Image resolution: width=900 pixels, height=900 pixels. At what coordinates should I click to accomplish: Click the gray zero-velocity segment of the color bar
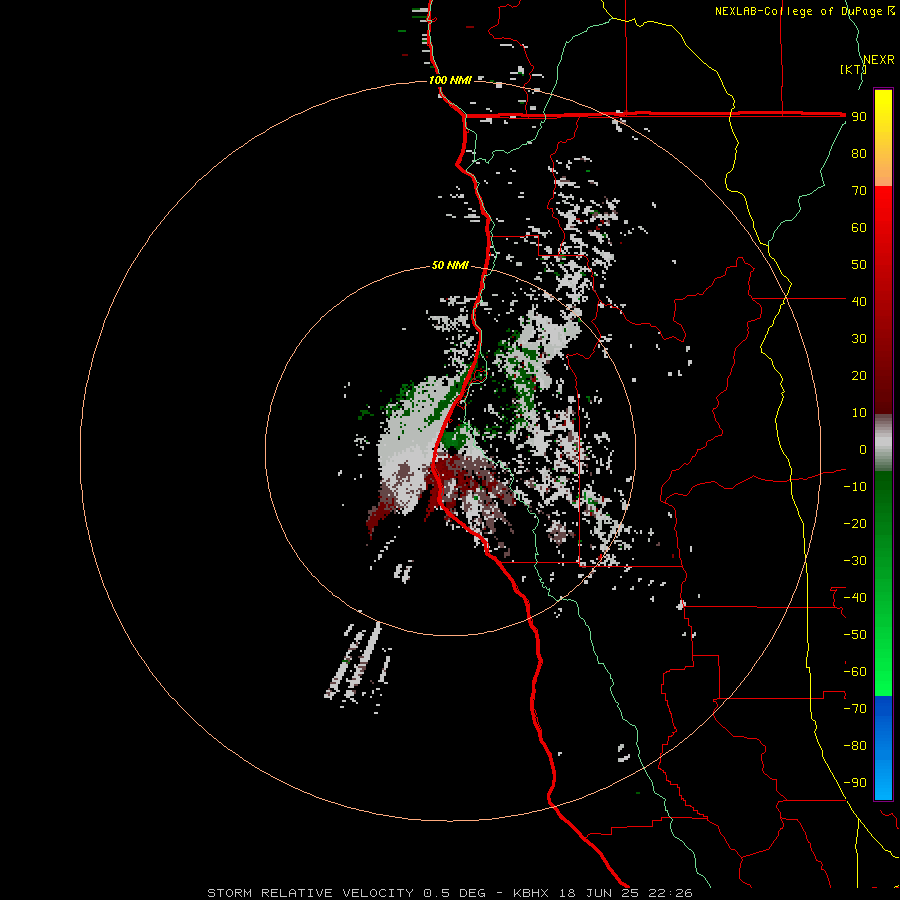883,443
